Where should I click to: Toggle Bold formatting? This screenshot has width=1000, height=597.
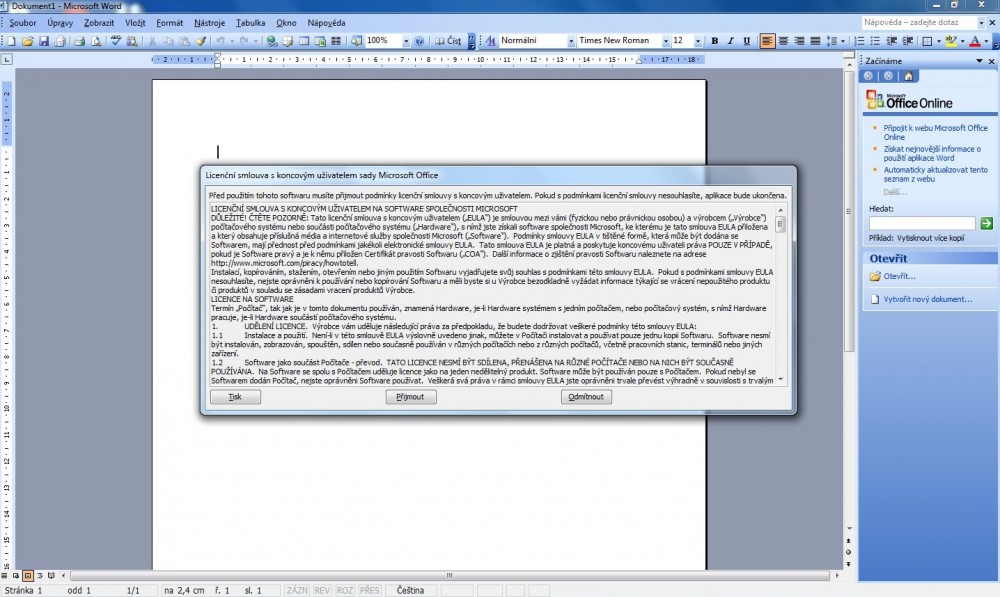click(715, 41)
